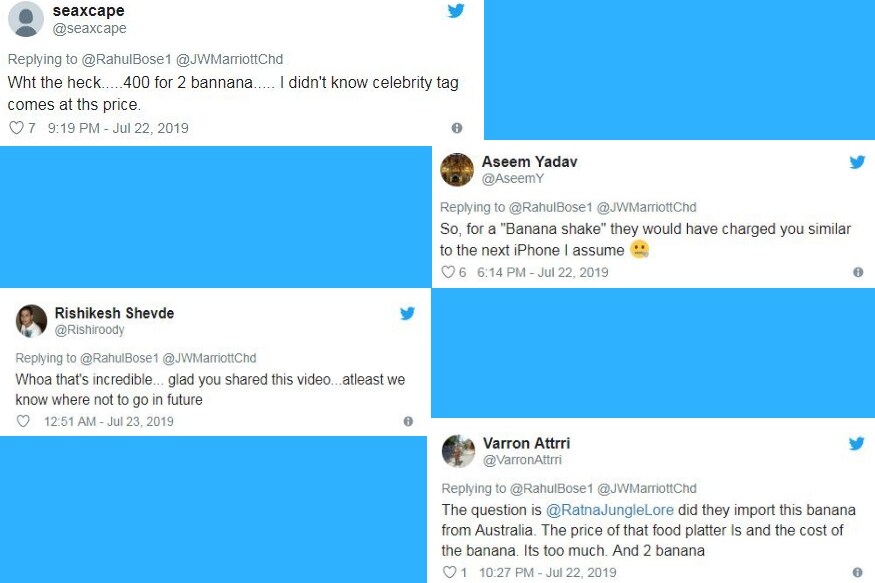Like Rishikesh Shevde's tweet
This screenshot has width=875, height=583.
23,422
